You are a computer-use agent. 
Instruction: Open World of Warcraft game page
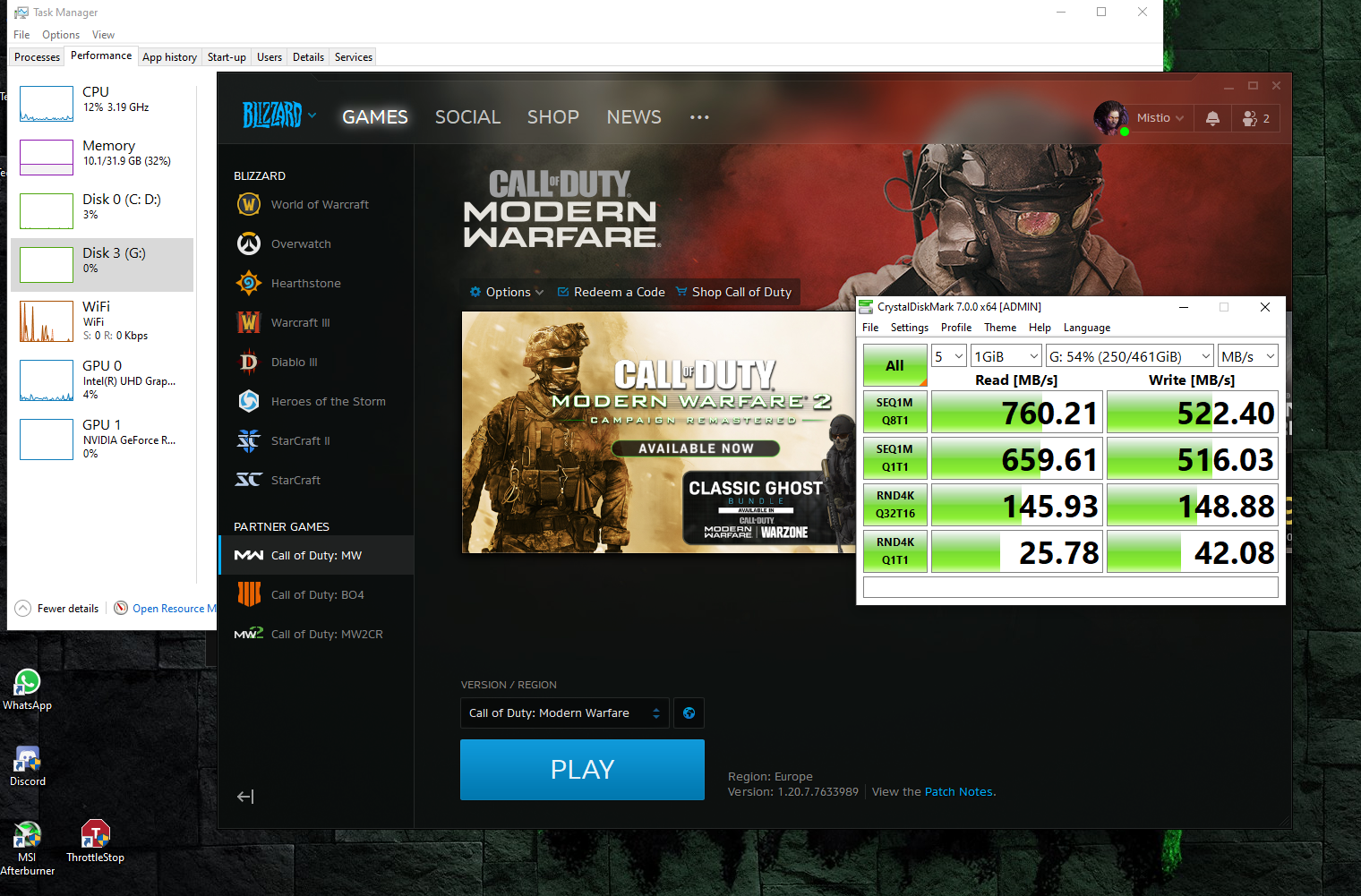[x=316, y=204]
